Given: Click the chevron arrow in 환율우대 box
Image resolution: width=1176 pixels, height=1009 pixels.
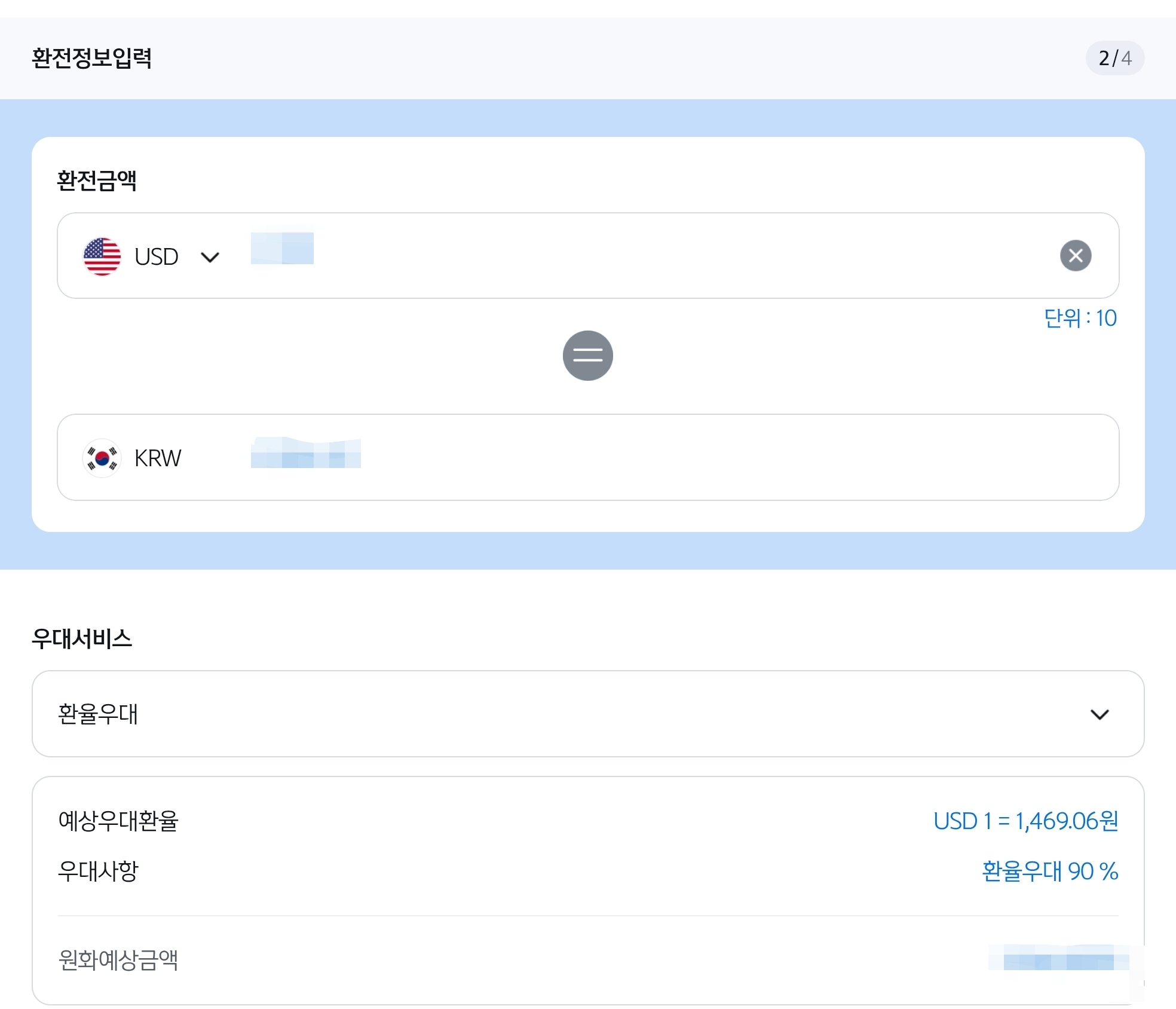Looking at the screenshot, I should tap(1099, 714).
